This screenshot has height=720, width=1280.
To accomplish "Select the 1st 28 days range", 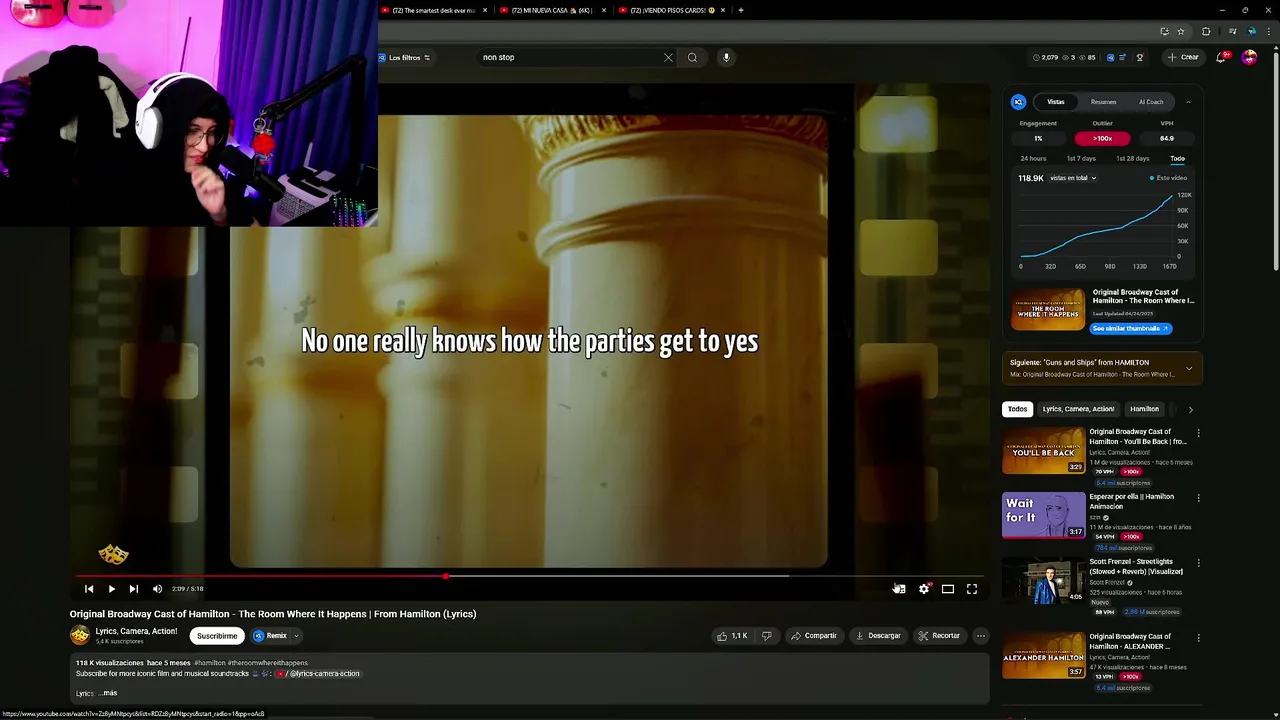I will (1132, 159).
